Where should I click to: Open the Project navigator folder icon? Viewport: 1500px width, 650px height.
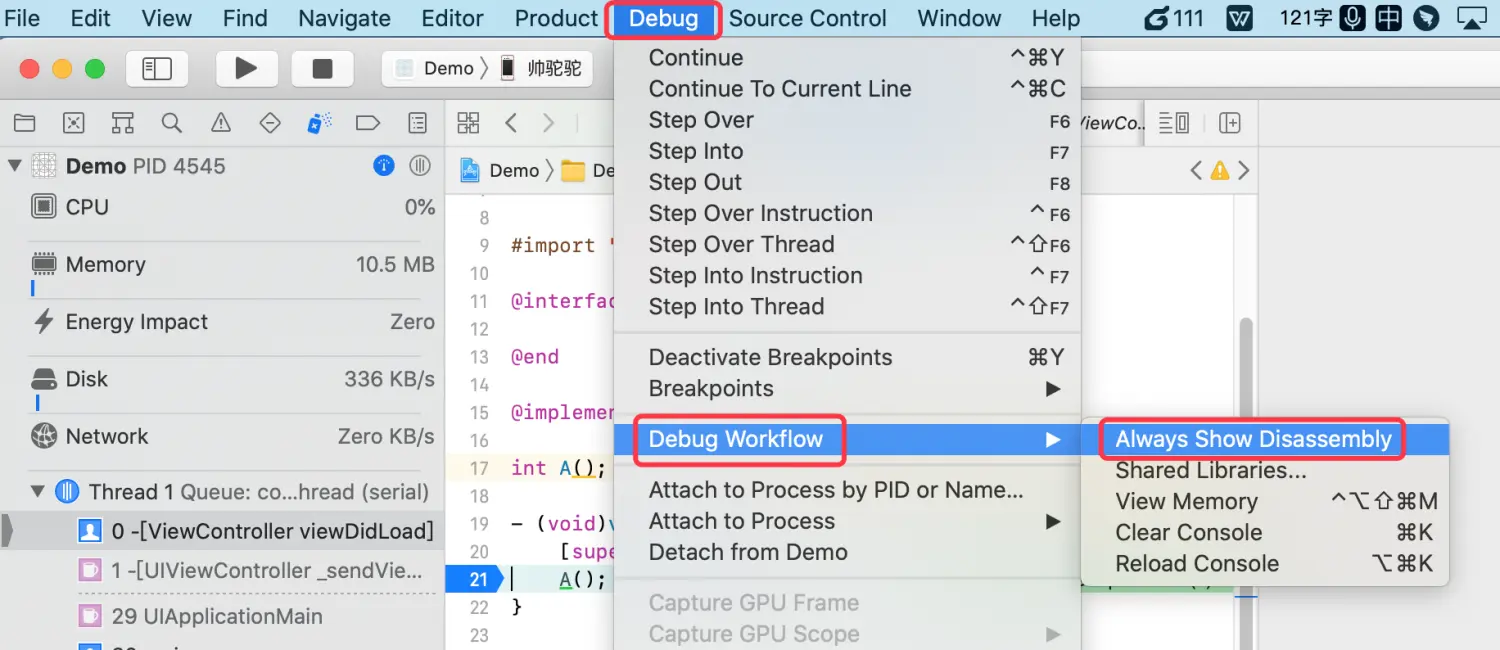[24, 123]
